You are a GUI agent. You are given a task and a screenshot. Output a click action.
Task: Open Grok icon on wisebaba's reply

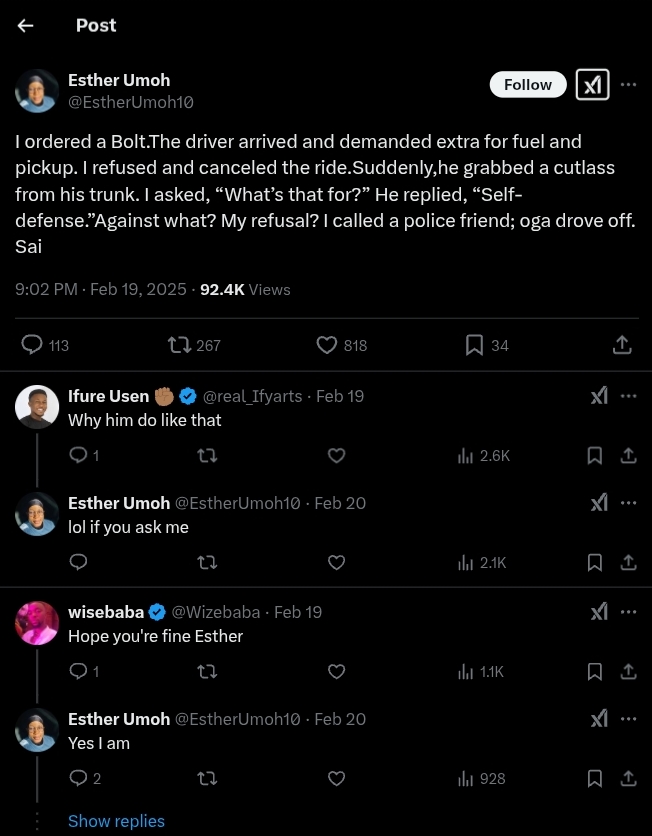point(599,611)
